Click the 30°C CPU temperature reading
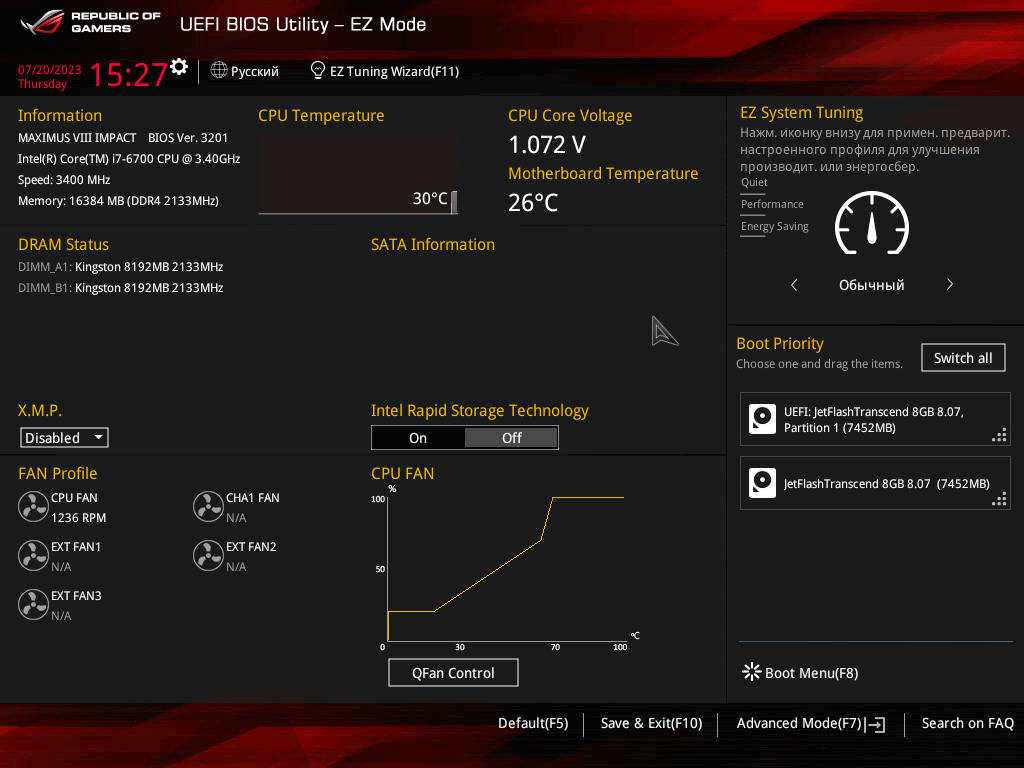Screen dimensions: 1024x768 (430, 199)
